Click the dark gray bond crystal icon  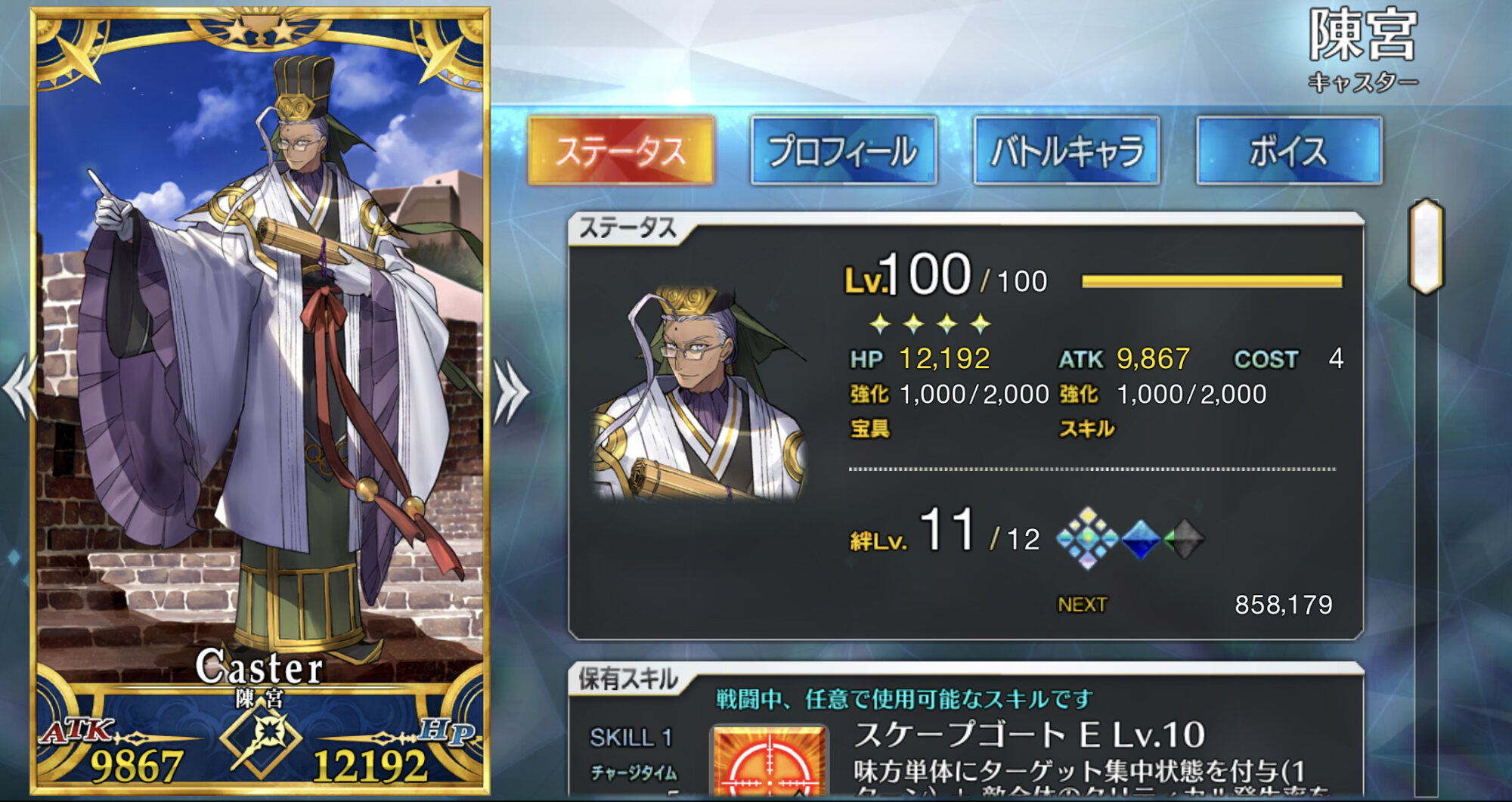pos(1183,539)
